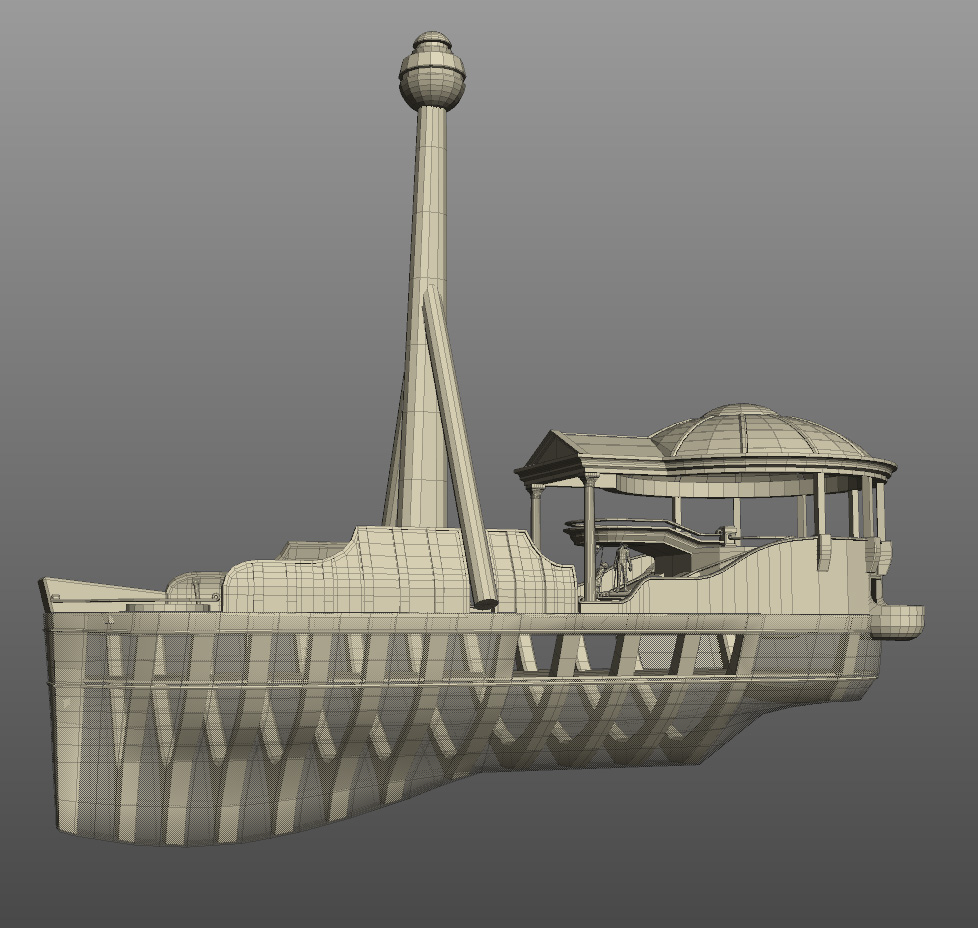Select the standing human figures on deck
This screenshot has width=978, height=928.
click(x=614, y=569)
